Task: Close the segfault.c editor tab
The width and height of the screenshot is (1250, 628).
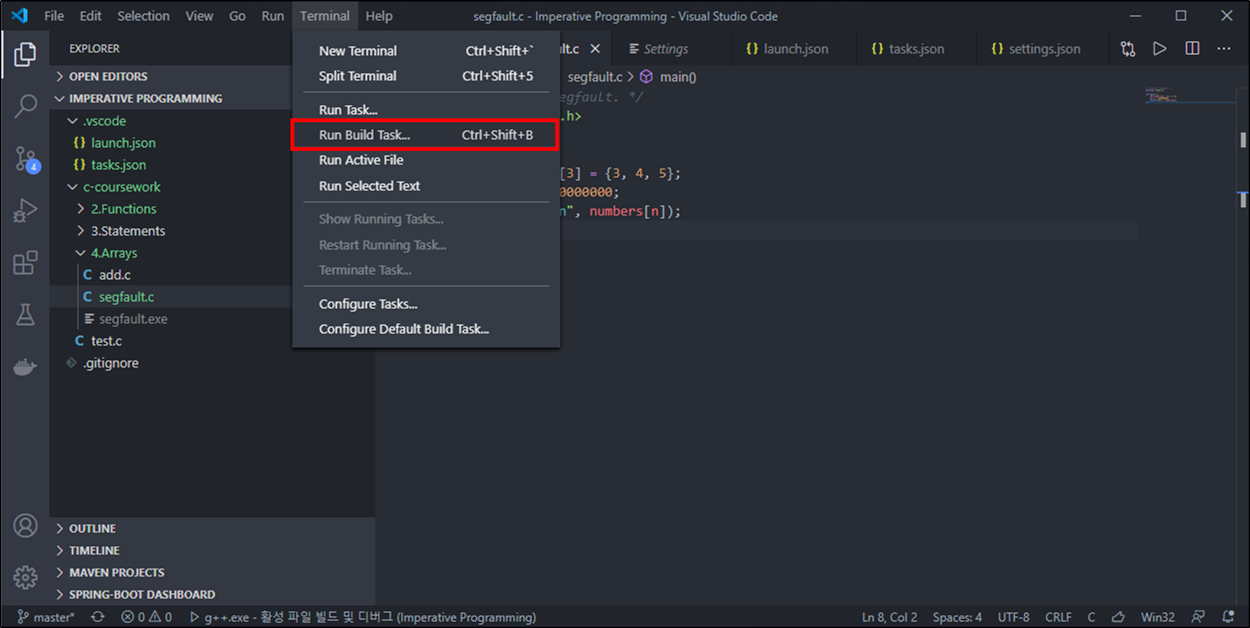Action: [595, 48]
